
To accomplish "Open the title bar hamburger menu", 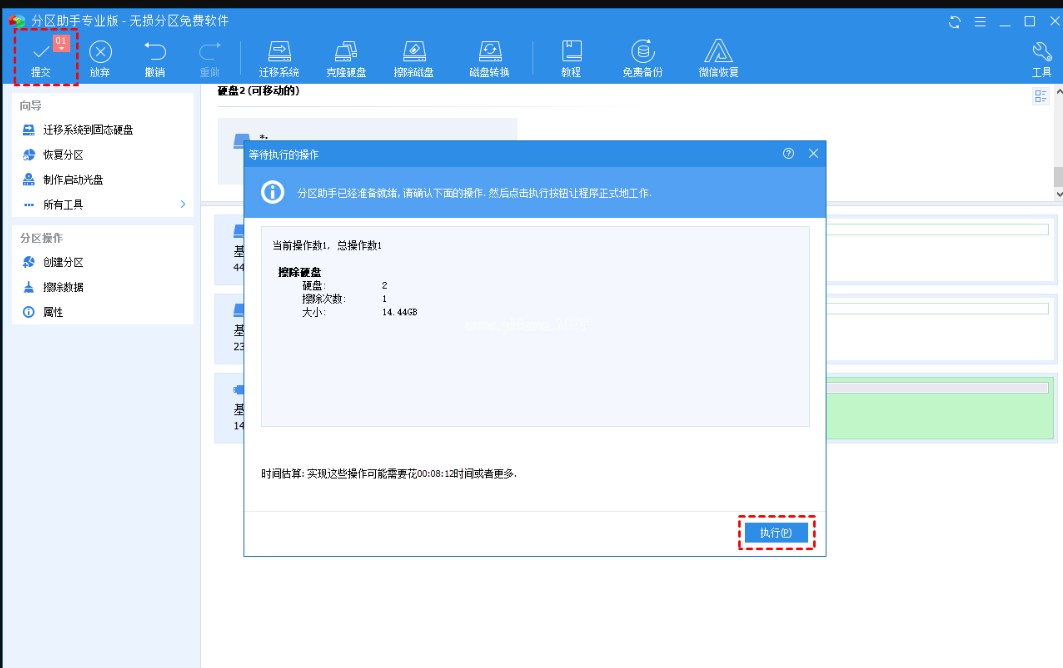I will [x=979, y=21].
